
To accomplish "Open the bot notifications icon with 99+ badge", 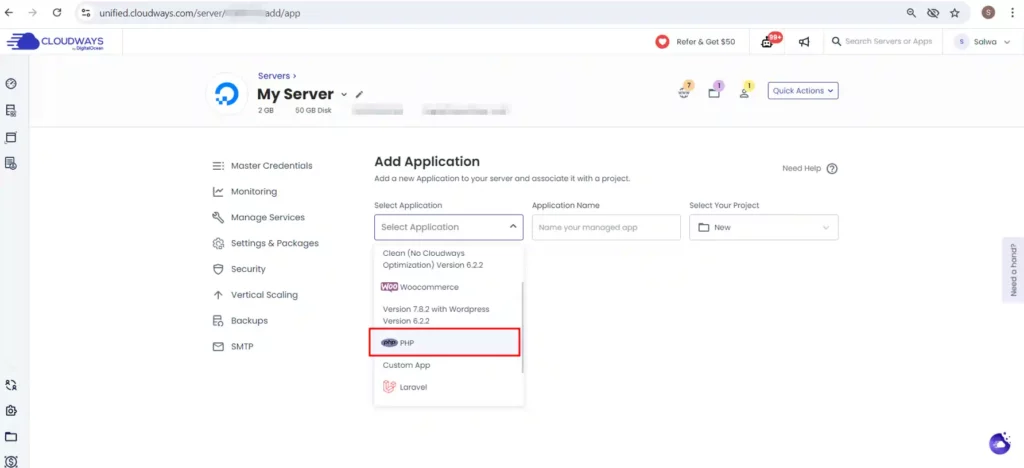I will tap(769, 42).
